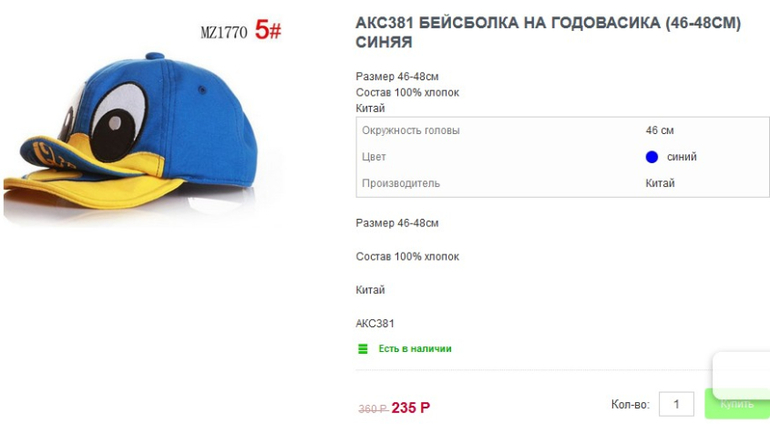The height and width of the screenshot is (434, 770).
Task: Select the blue color swatch circle
Action: pos(652,157)
